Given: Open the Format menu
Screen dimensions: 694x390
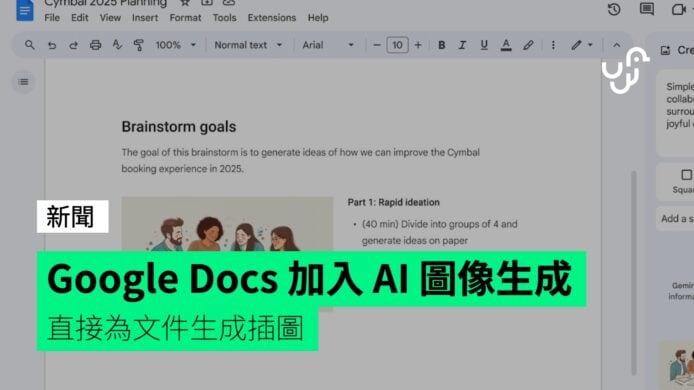Looking at the screenshot, I should coord(185,18).
